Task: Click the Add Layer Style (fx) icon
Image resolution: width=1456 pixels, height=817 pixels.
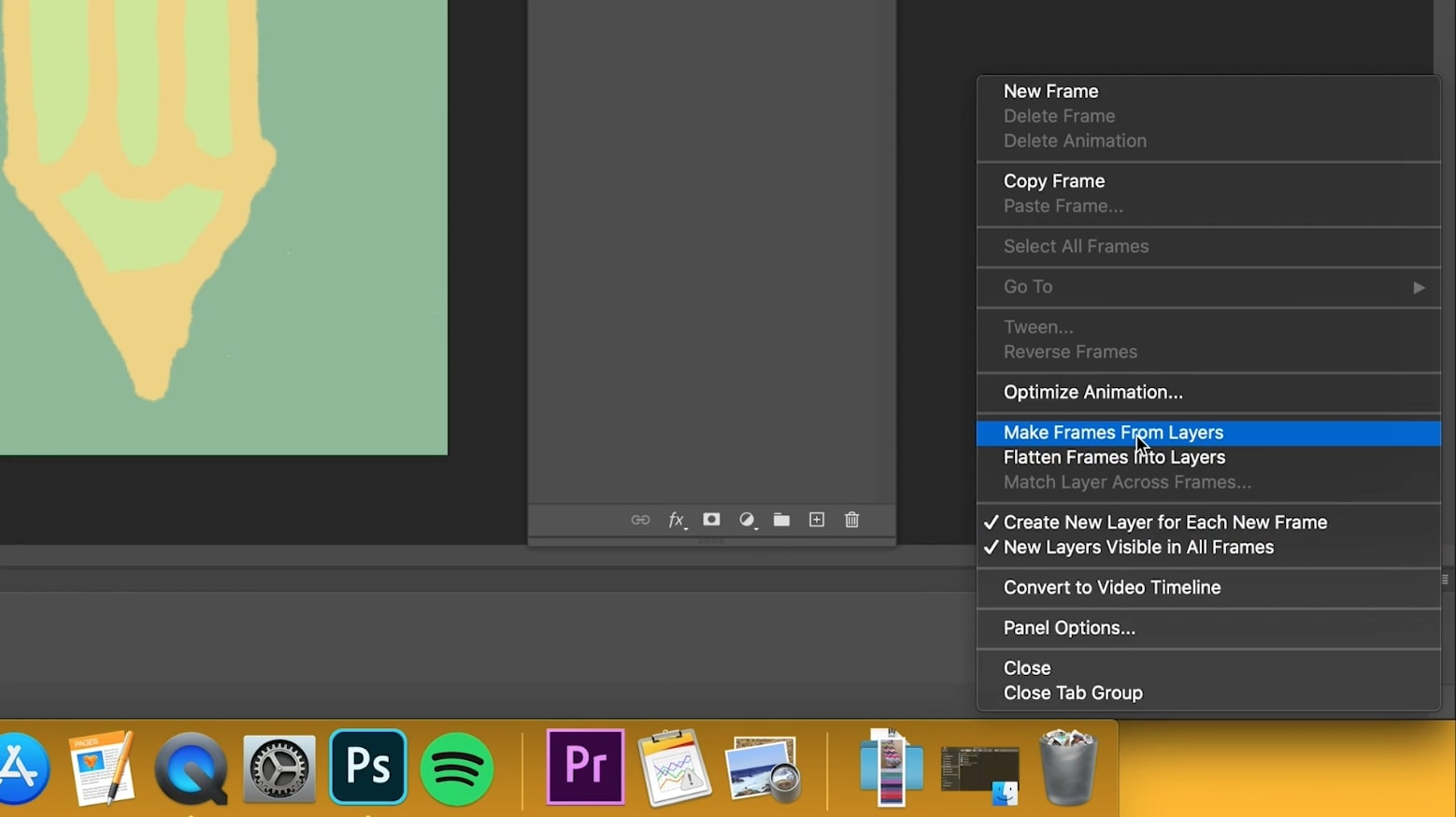Action: coord(677,520)
